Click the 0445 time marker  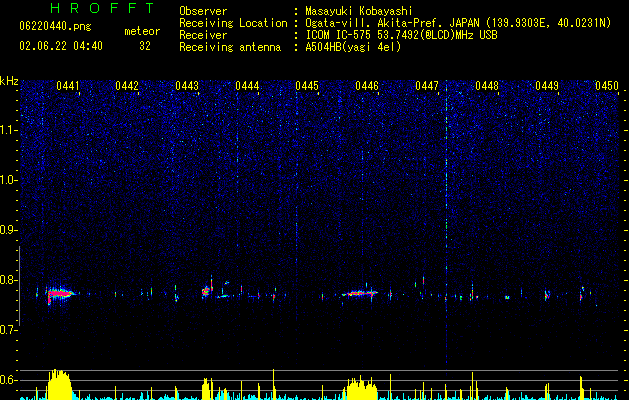pos(307,86)
